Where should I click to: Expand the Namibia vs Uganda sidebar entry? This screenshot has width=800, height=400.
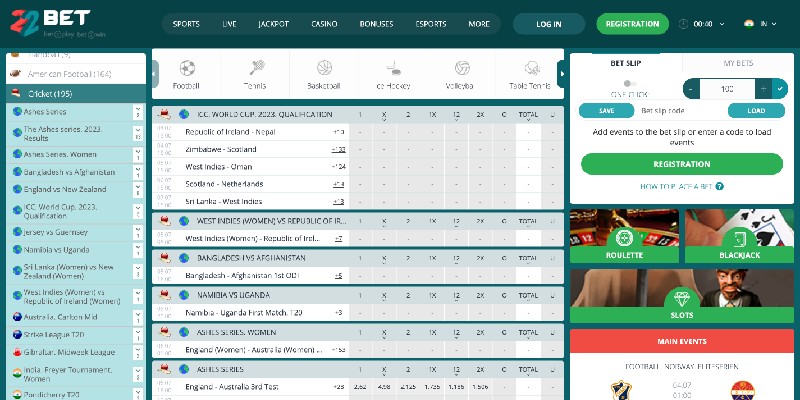tap(138, 250)
